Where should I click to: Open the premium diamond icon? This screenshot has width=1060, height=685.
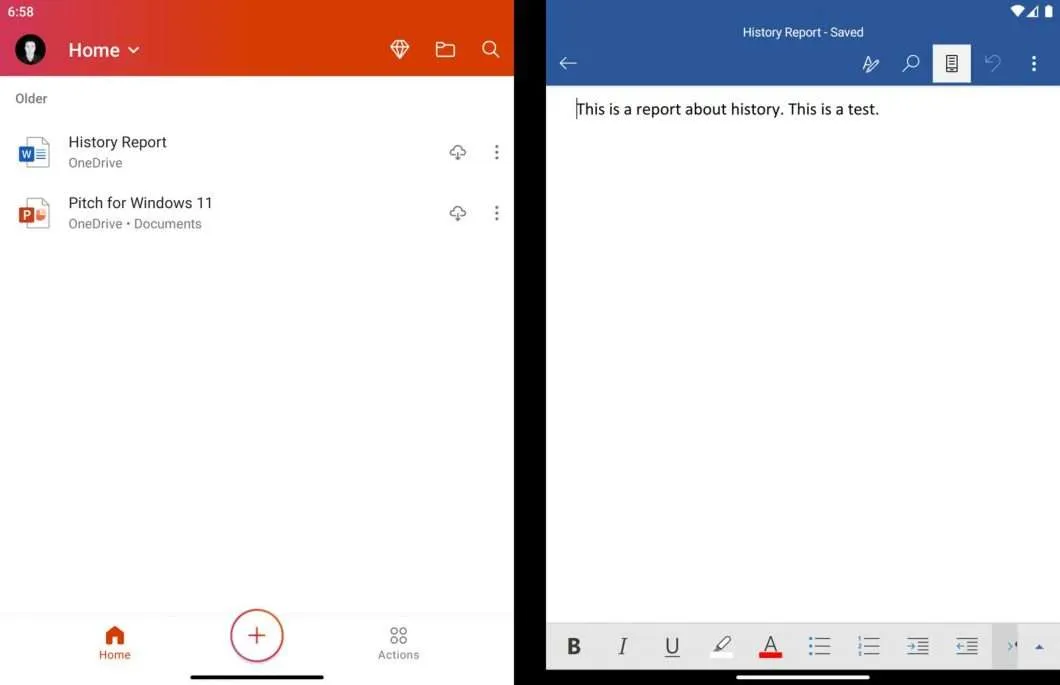(x=400, y=49)
